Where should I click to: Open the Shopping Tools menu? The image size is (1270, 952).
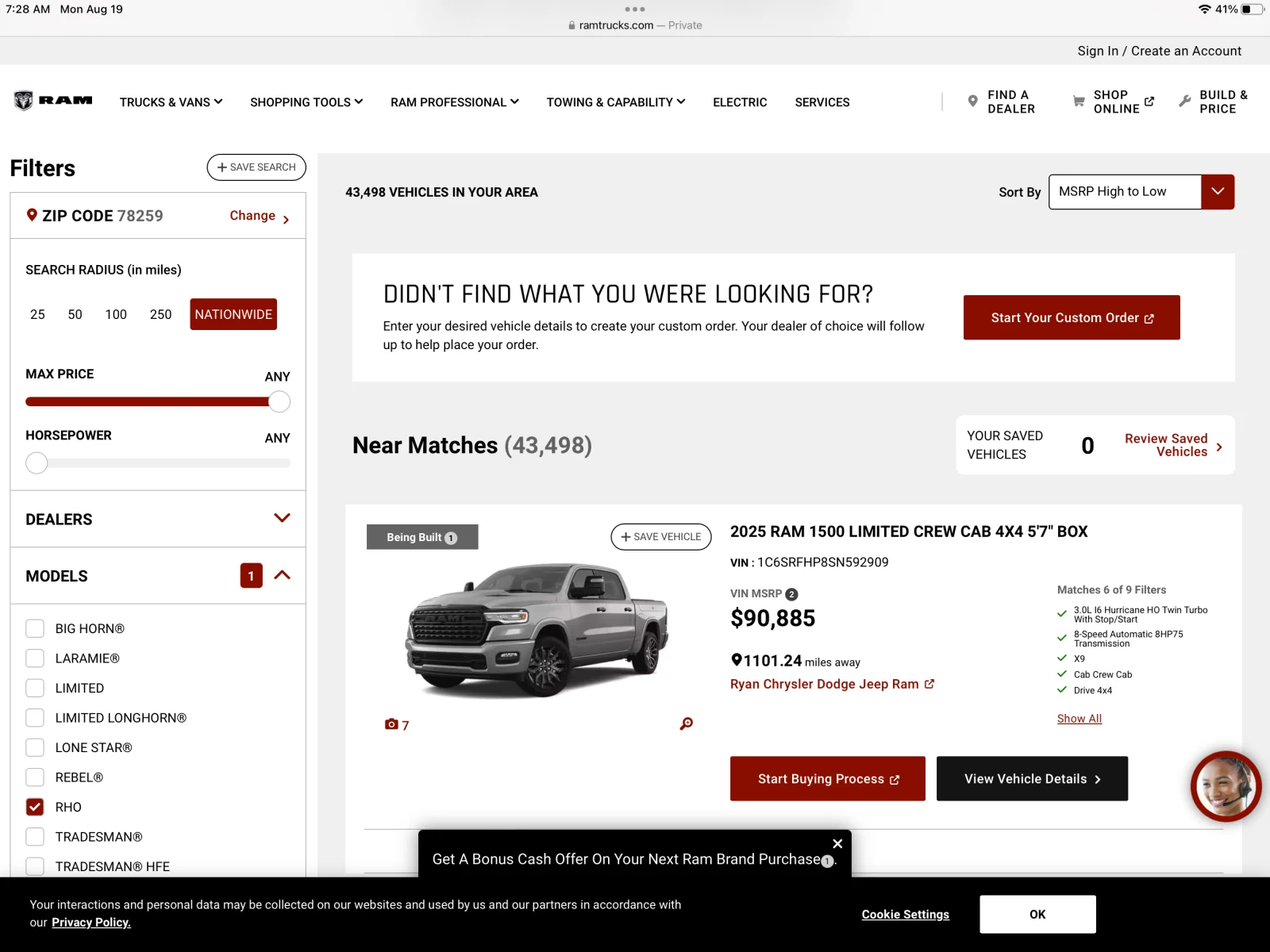tap(306, 102)
